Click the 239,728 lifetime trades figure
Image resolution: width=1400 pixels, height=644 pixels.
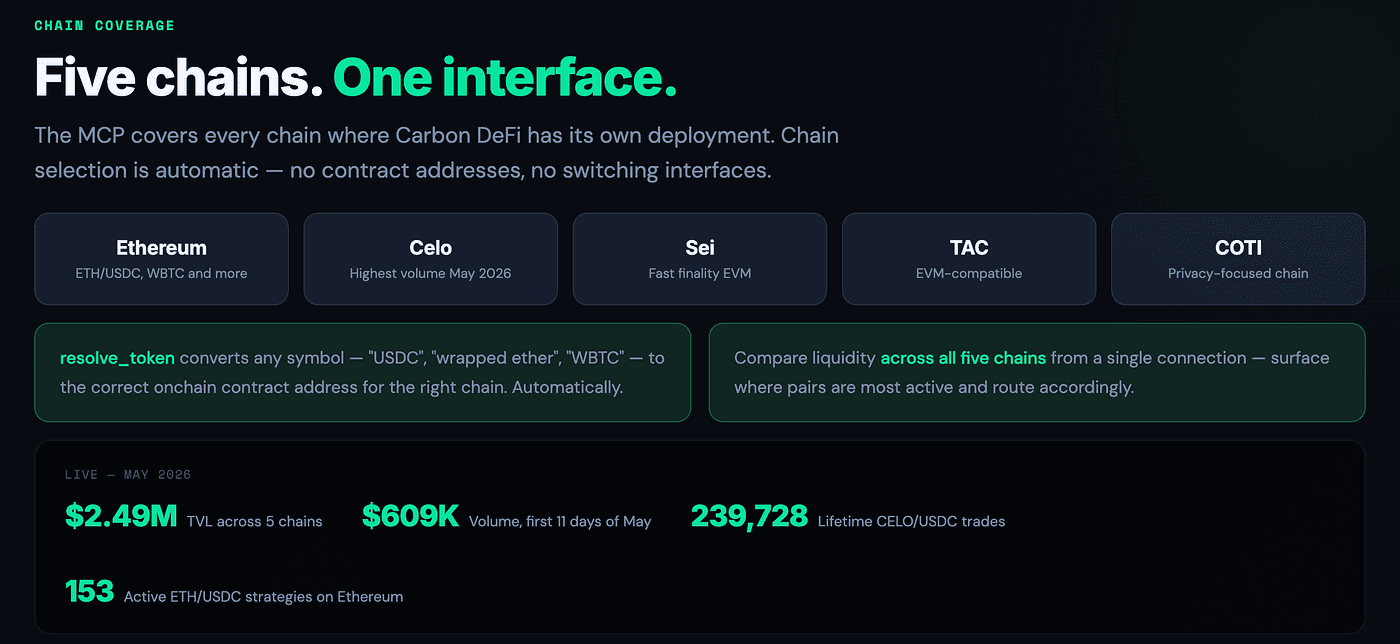749,516
